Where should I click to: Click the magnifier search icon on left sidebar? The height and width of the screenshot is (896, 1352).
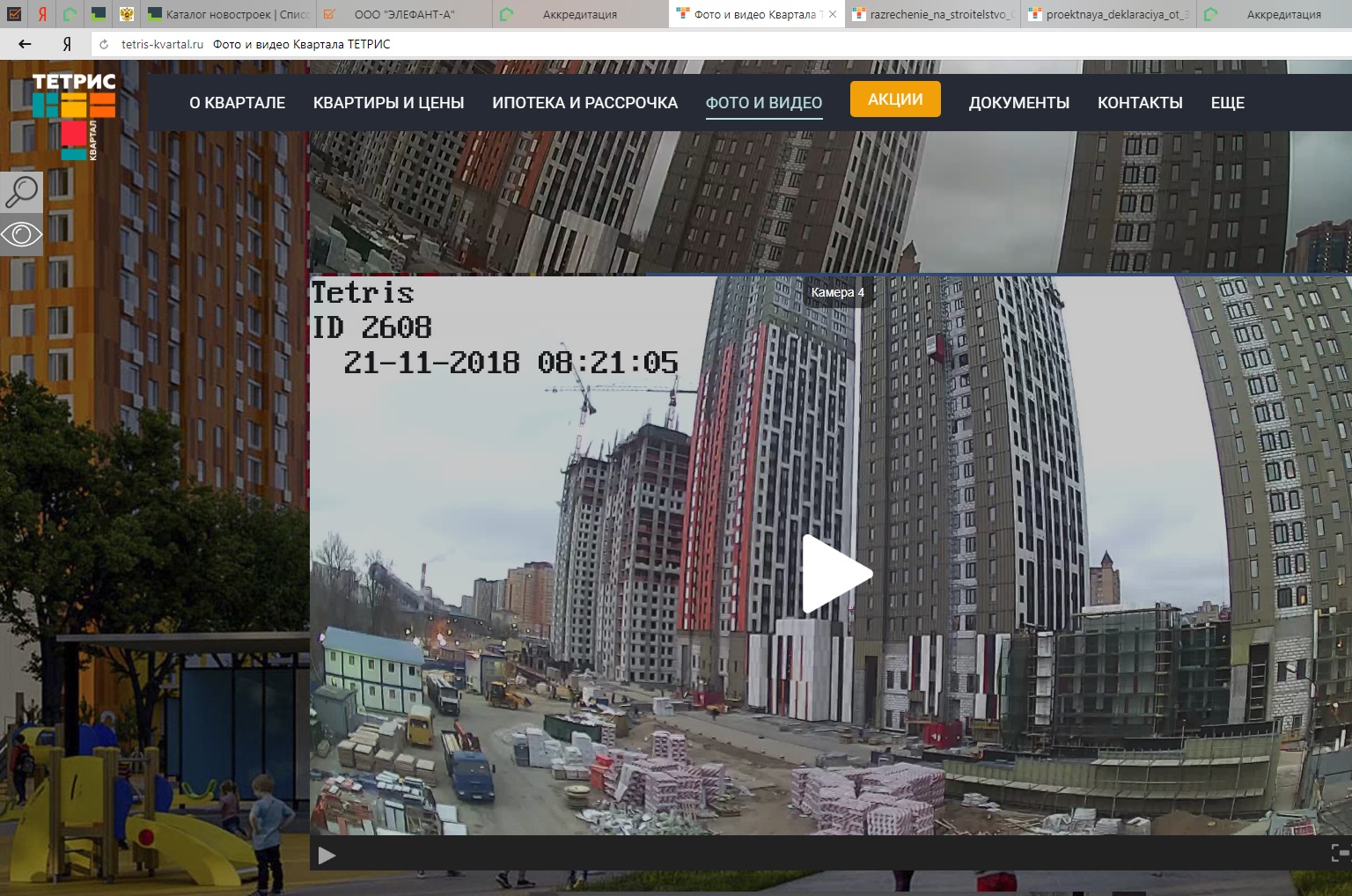point(21,192)
